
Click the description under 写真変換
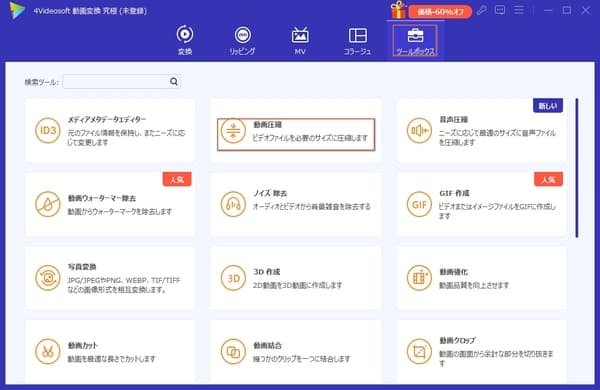124,285
